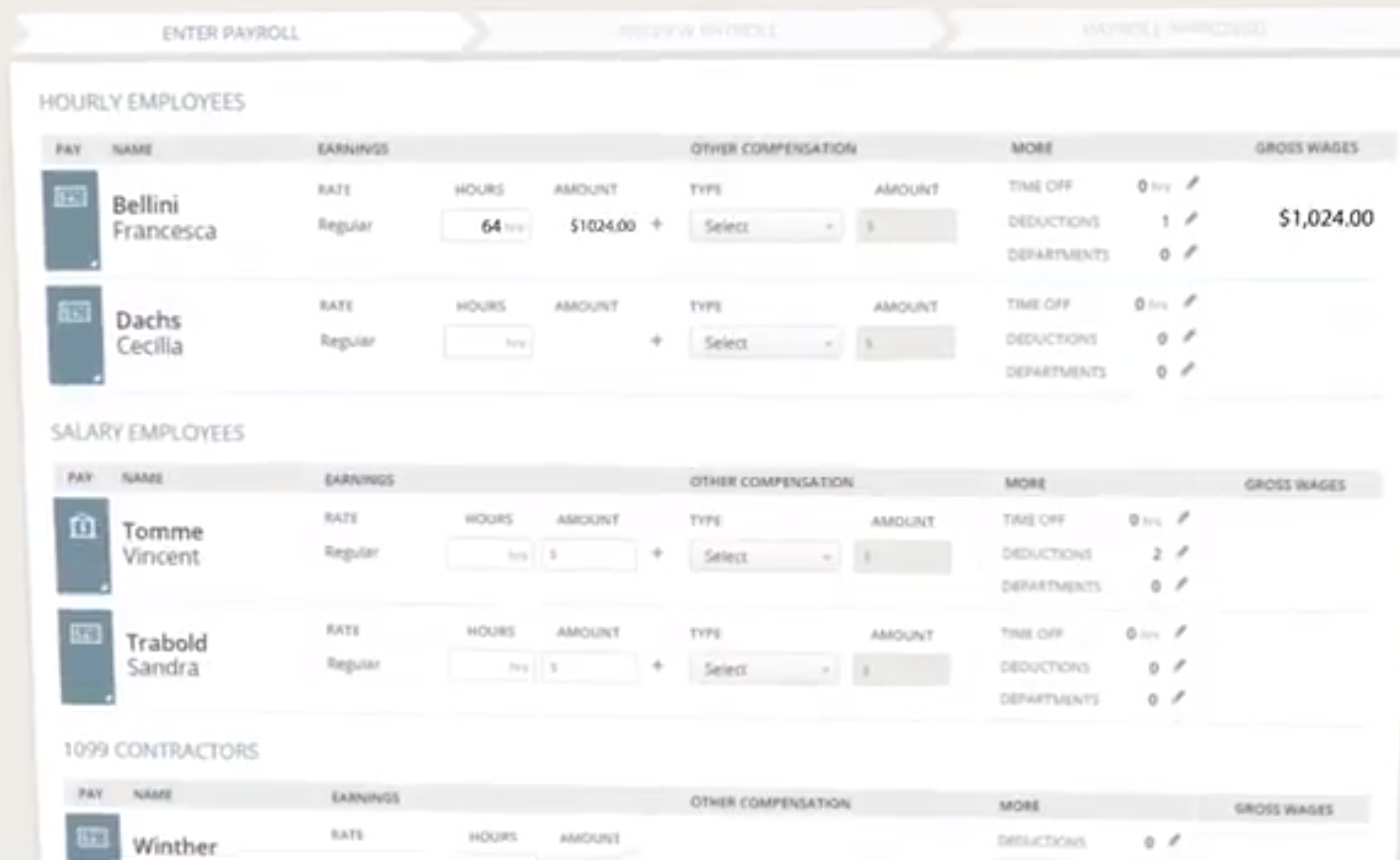Click Dachs Cecilia's hours input field
1400x860 pixels.
pos(487,342)
